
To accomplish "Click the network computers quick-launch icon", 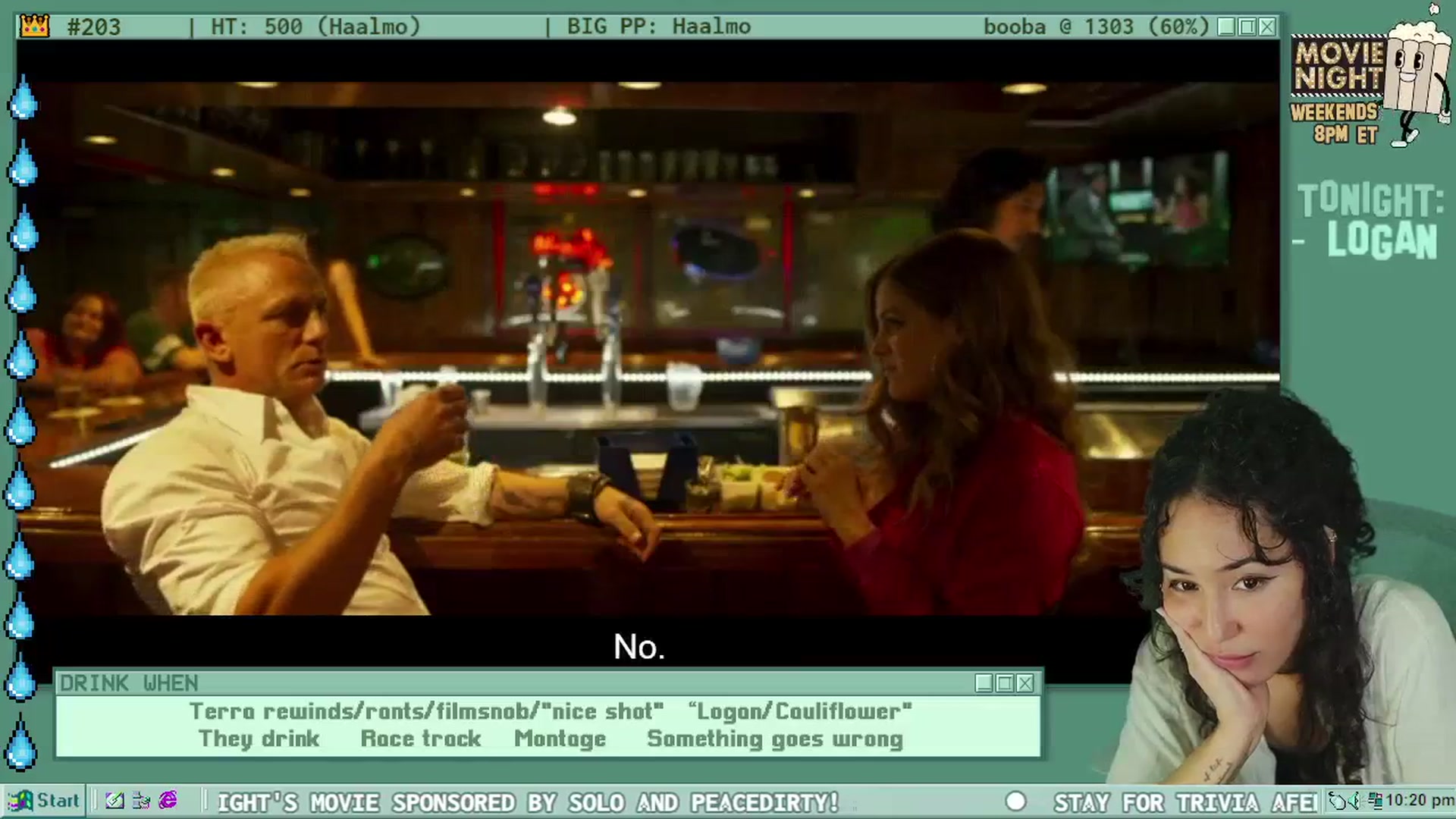I will (x=141, y=801).
